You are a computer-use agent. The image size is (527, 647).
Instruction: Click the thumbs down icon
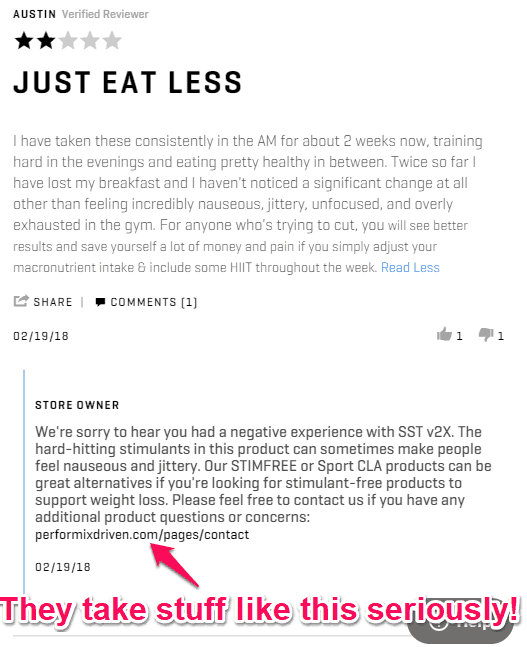coord(486,335)
